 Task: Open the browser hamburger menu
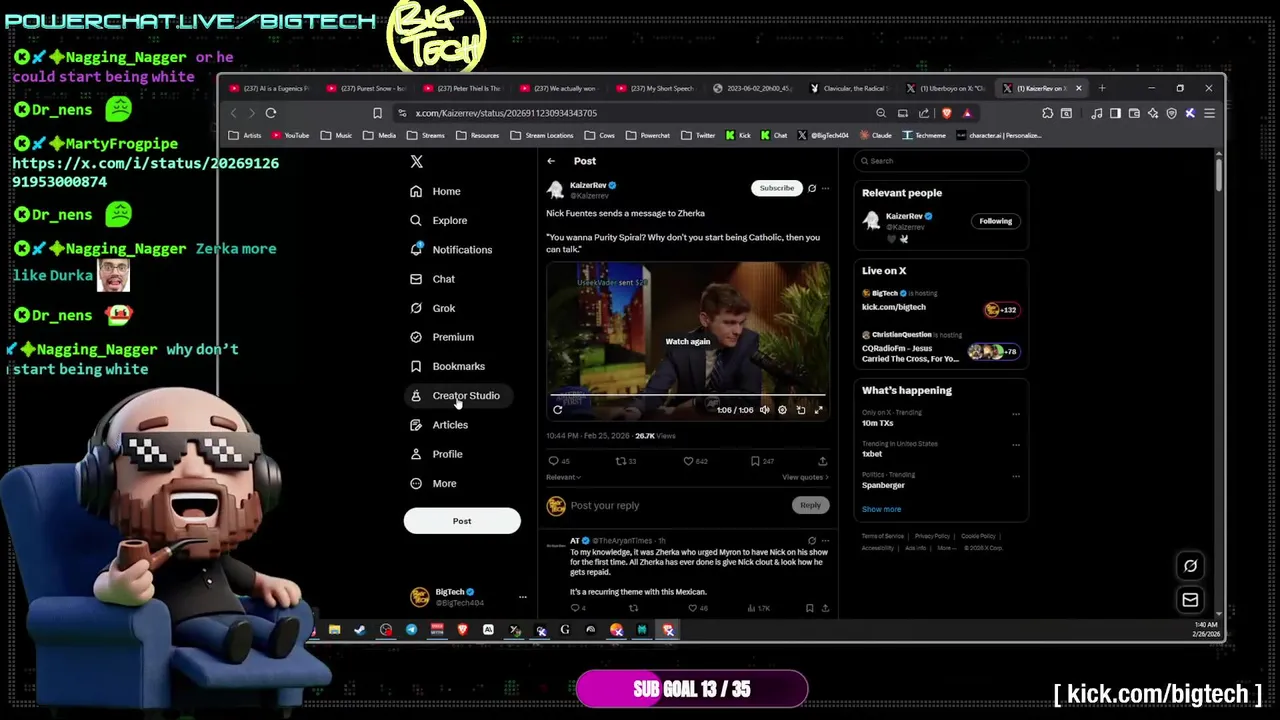pos(1209,113)
